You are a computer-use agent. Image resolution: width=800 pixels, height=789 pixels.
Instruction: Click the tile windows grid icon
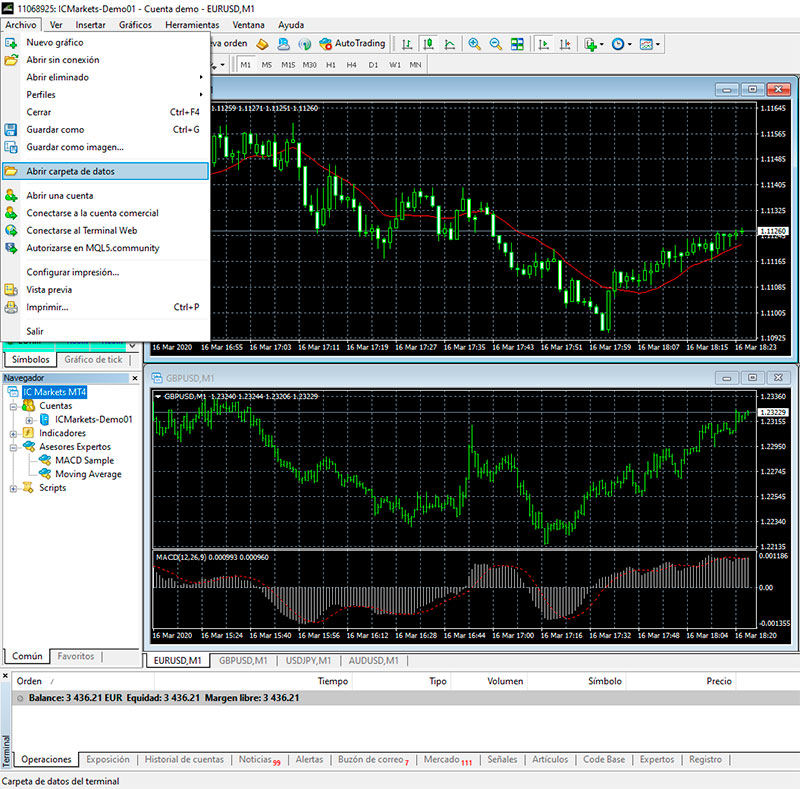tap(517, 44)
